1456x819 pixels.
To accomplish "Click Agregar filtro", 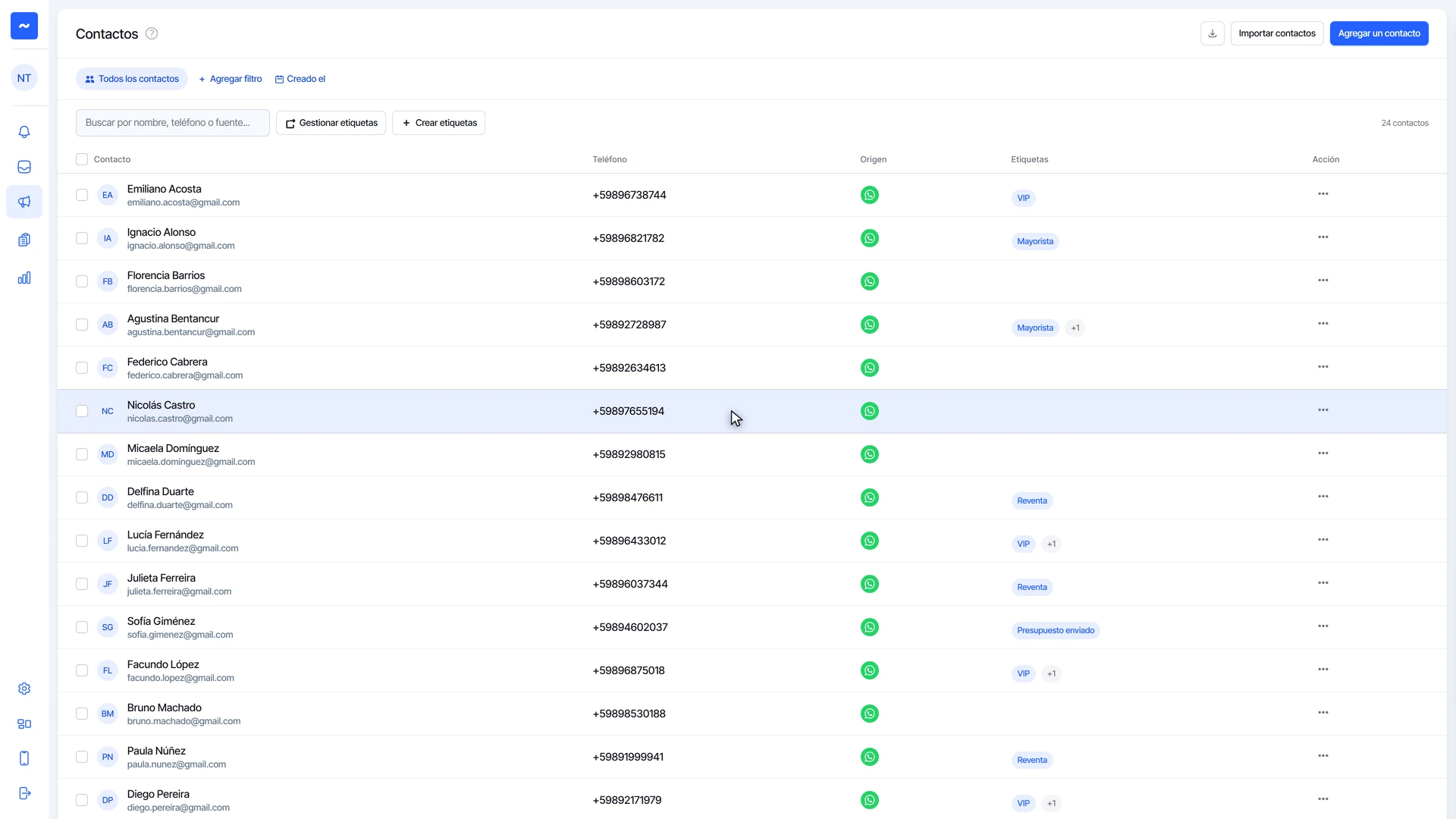I will point(230,79).
